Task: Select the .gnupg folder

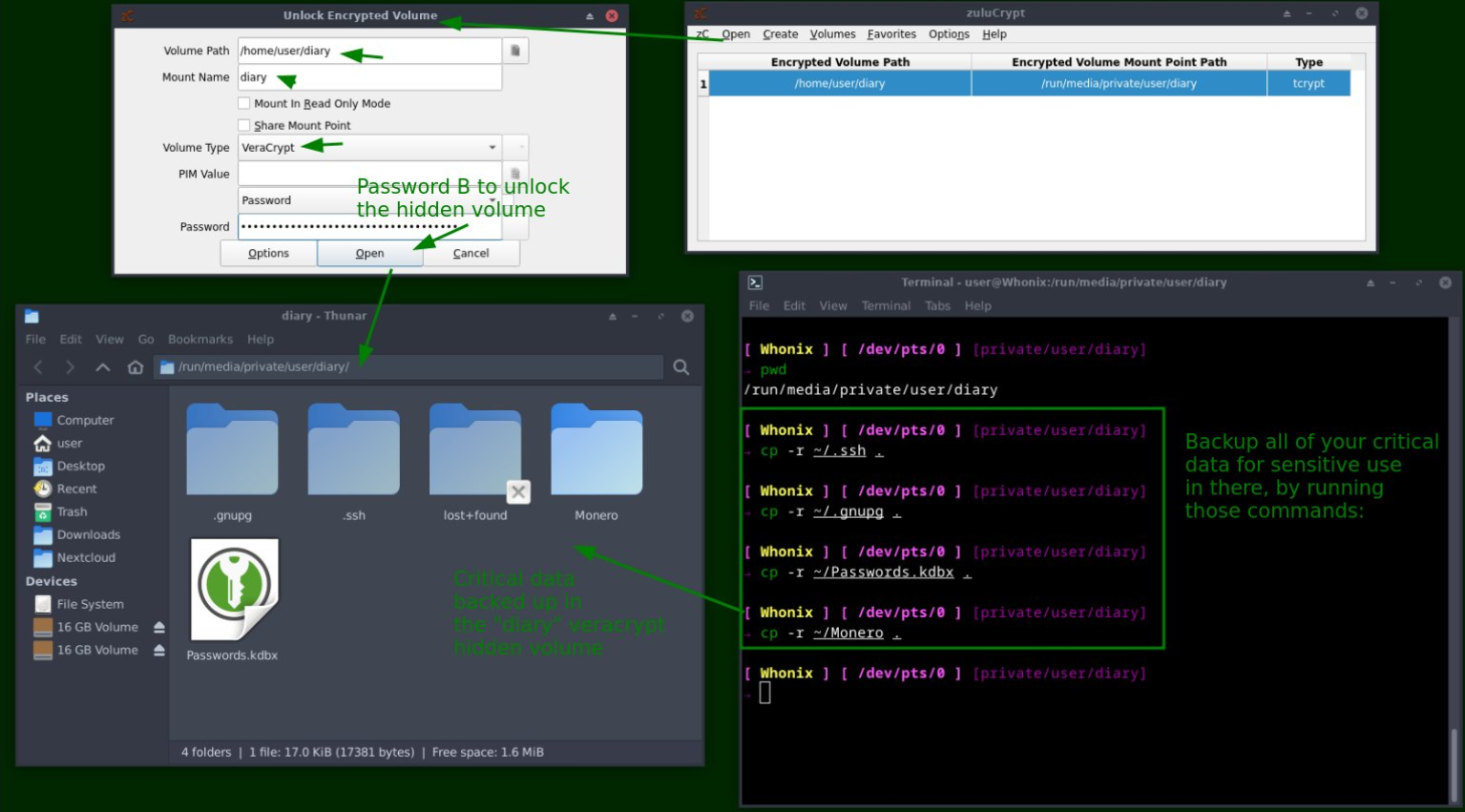Action: 233,463
